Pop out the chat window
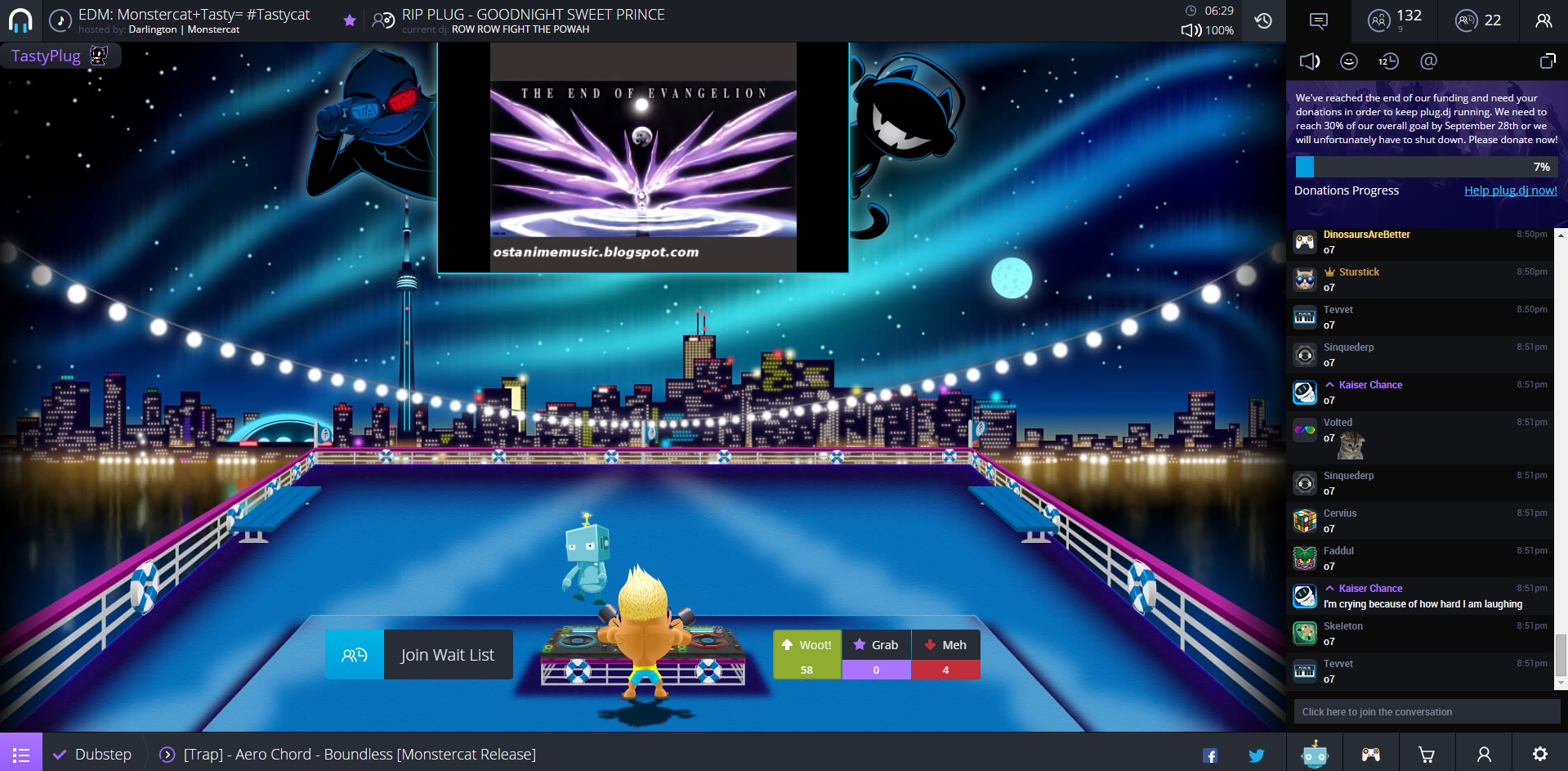Viewport: 1568px width, 771px height. (1548, 61)
